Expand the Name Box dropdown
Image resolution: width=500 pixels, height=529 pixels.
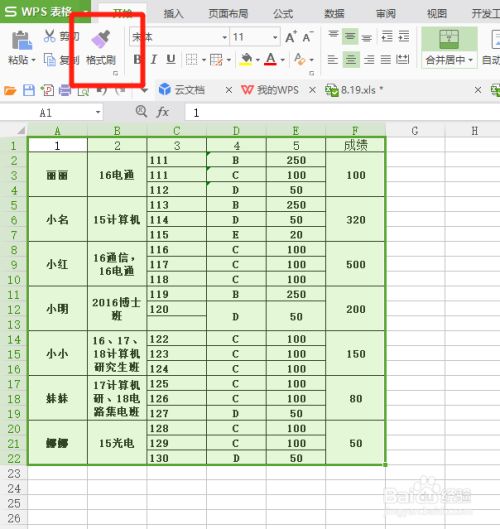(98, 112)
